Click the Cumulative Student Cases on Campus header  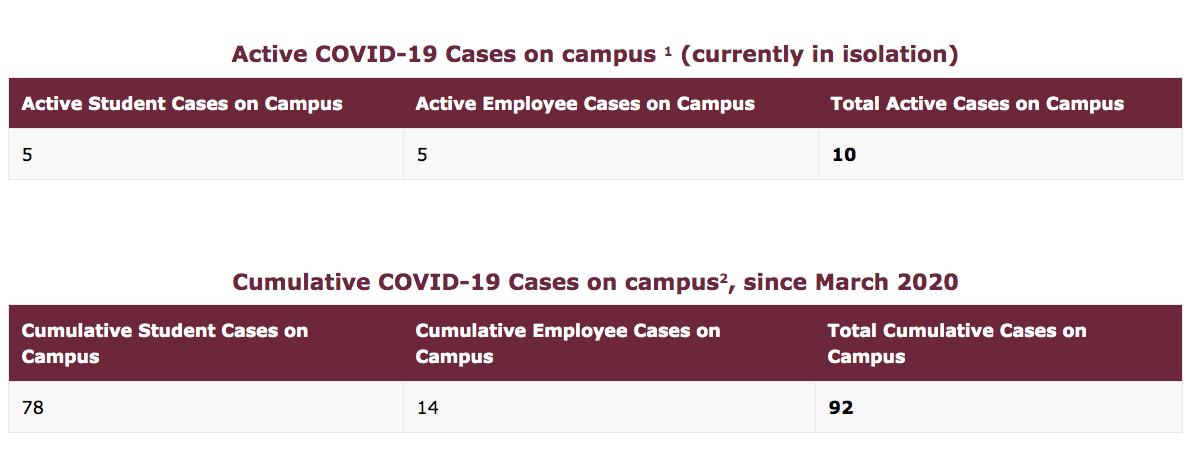(x=165, y=343)
